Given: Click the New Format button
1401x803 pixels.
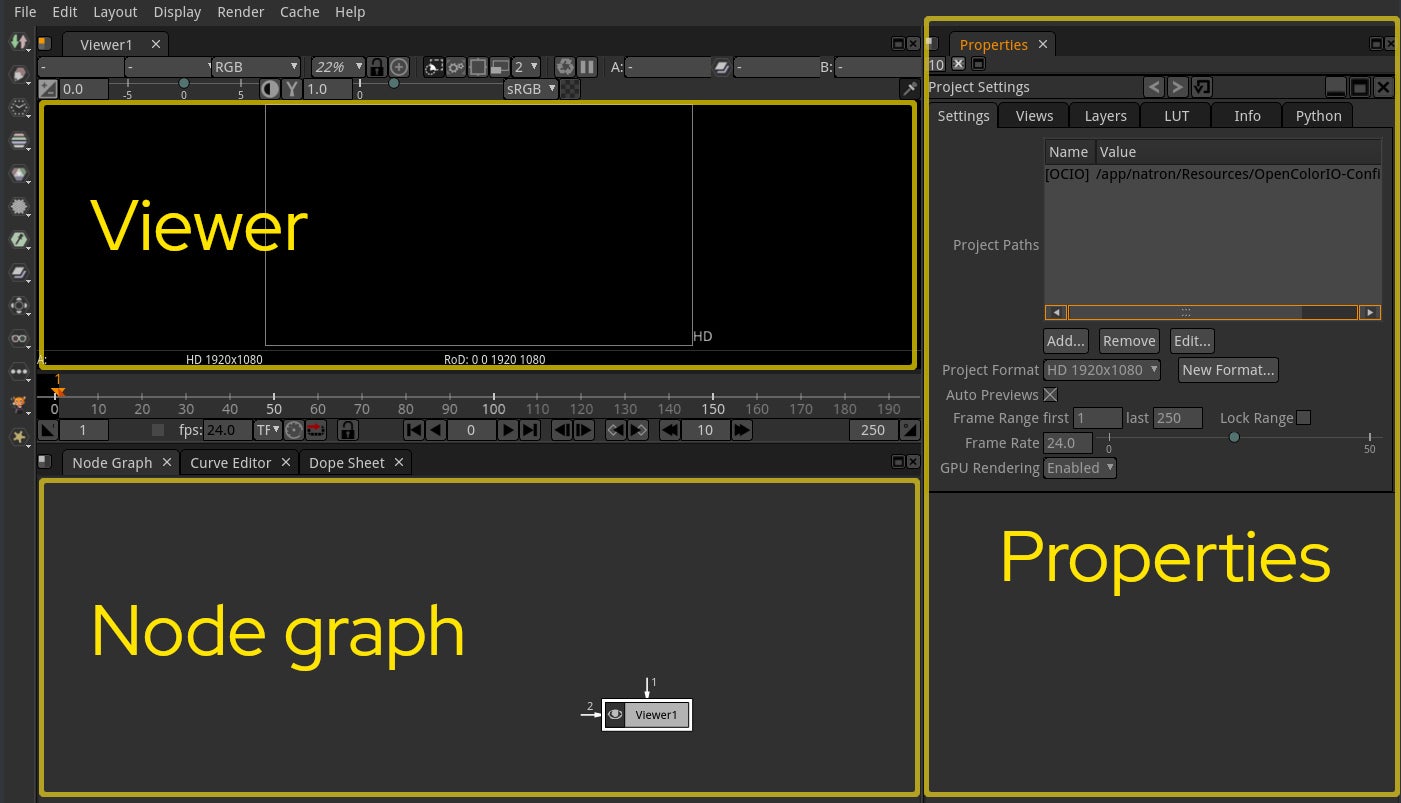Looking at the screenshot, I should pos(1228,369).
